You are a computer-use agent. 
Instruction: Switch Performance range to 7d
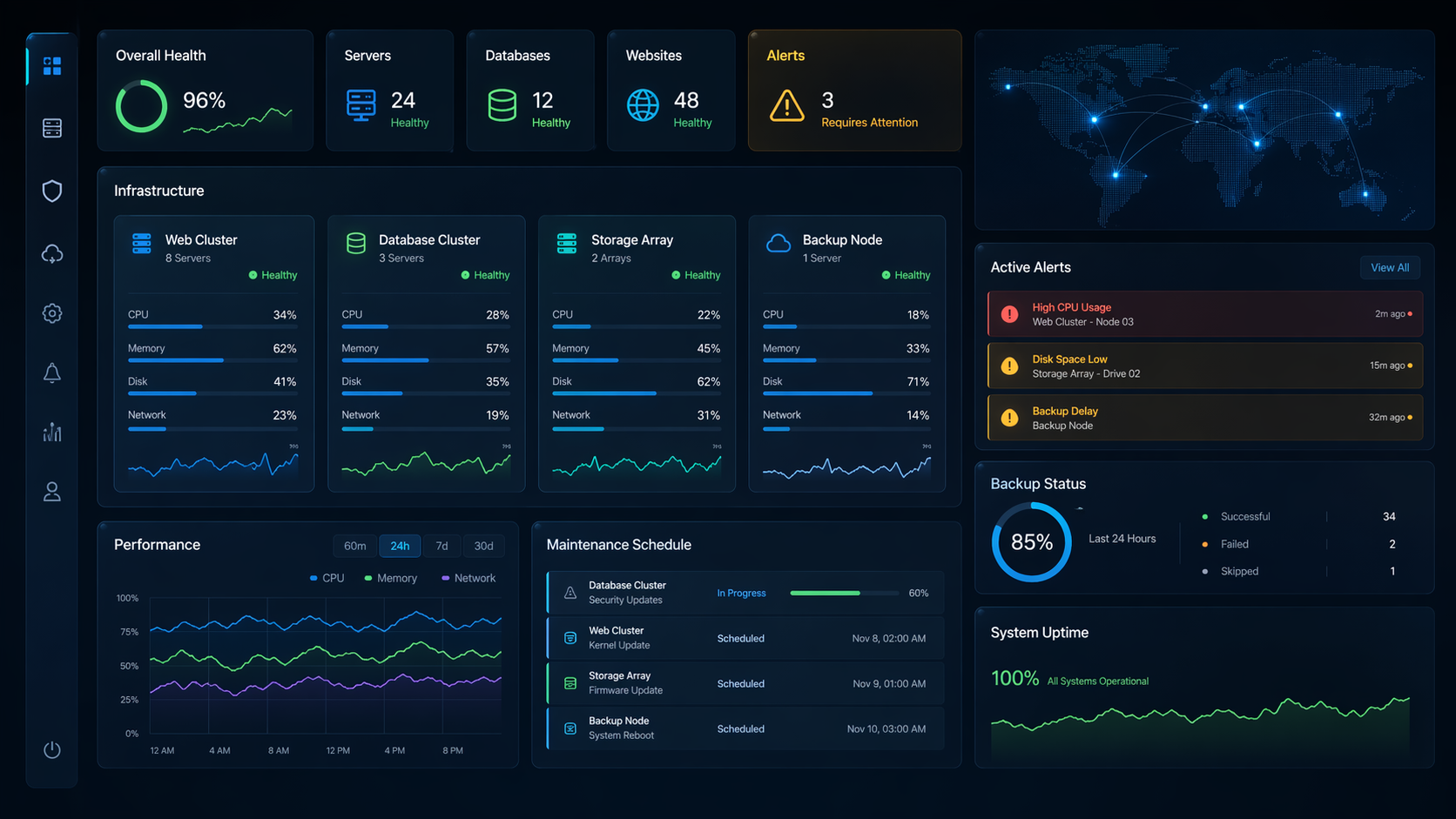coord(442,546)
